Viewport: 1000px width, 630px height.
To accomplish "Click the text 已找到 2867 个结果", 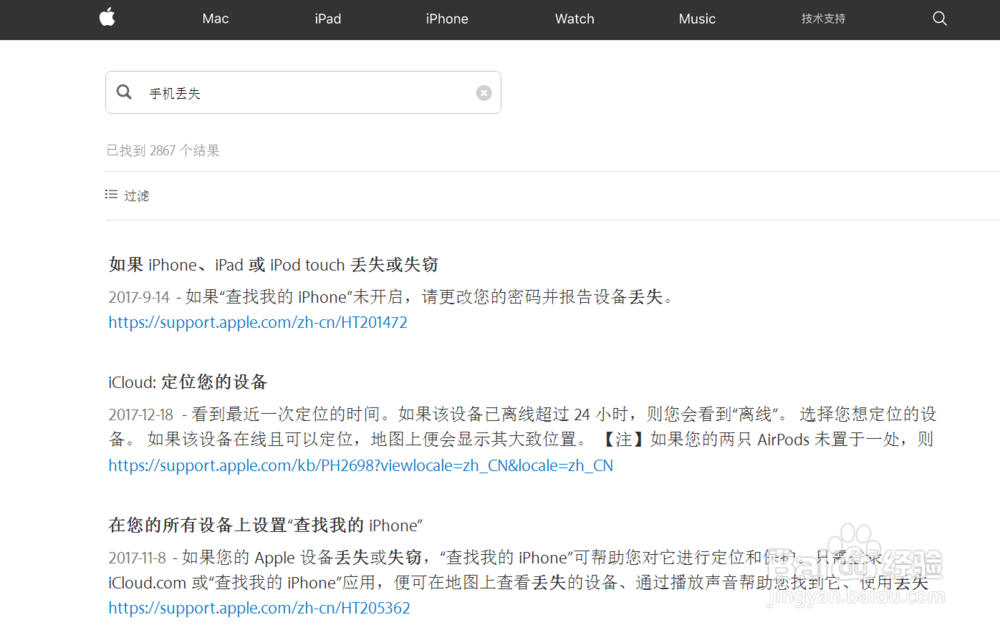I will 163,150.
